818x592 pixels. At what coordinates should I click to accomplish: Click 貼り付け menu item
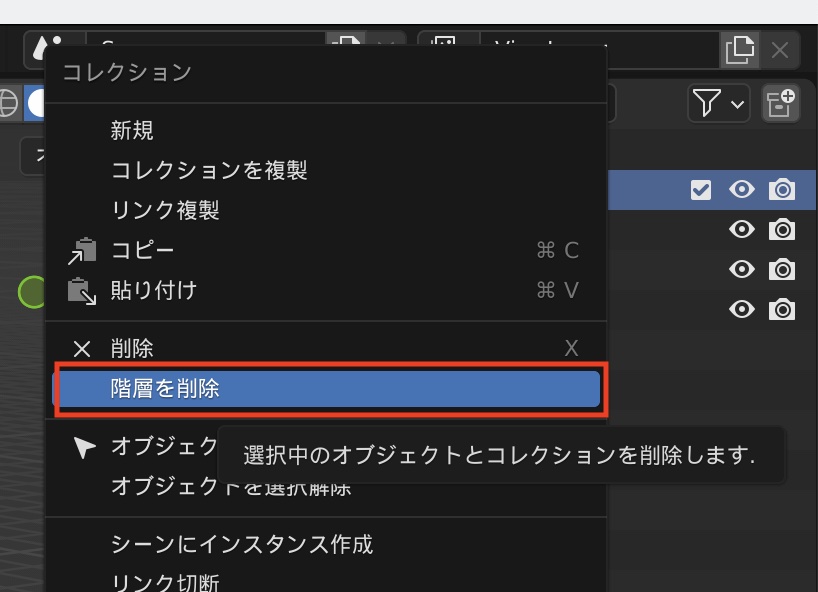pyautogui.click(x=153, y=291)
